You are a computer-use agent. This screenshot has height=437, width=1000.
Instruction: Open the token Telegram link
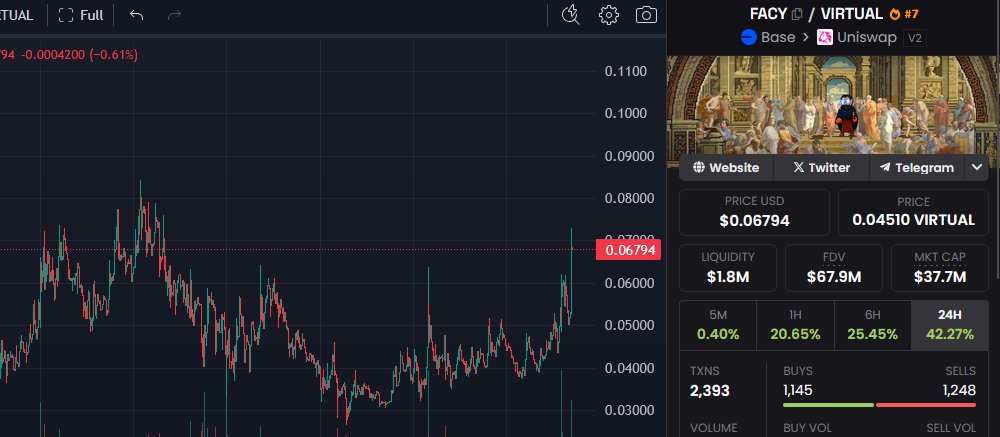coord(916,168)
